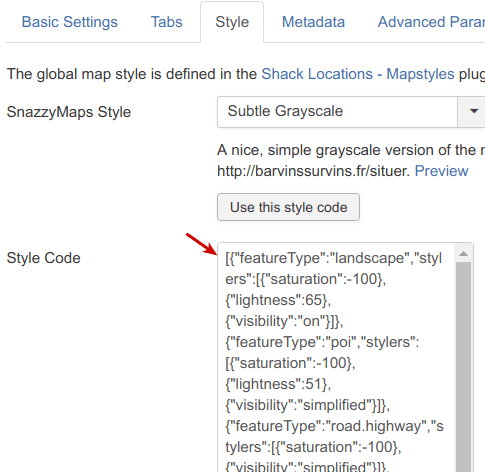The width and height of the screenshot is (485, 472).
Task: Click the http://barvinssurvins.fr/situer text
Action: pos(313,171)
